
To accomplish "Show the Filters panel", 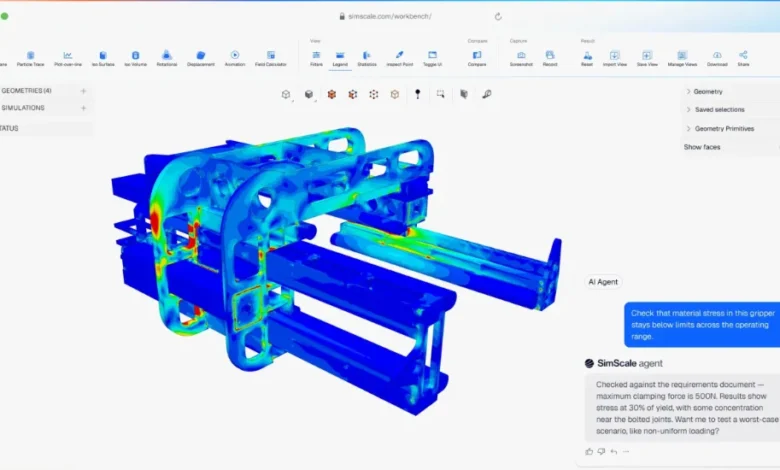I will [x=316, y=58].
